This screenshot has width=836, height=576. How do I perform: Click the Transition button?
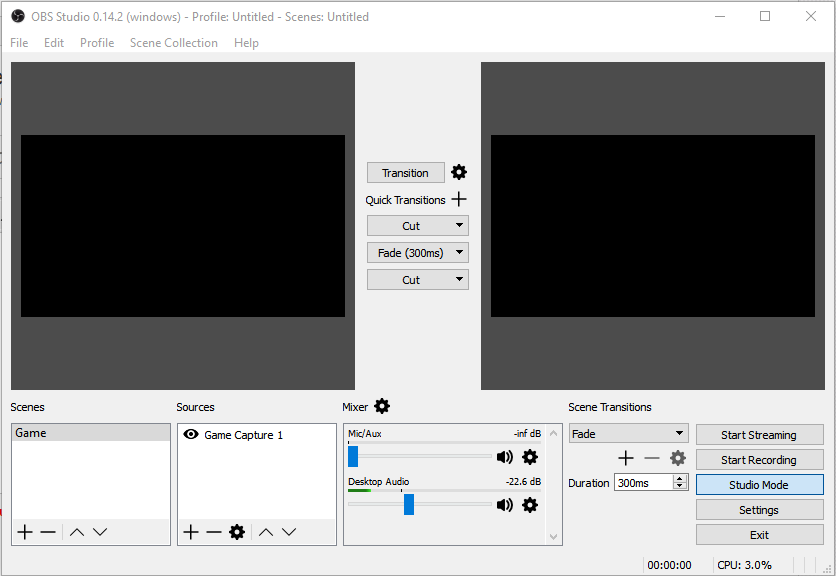pos(406,173)
